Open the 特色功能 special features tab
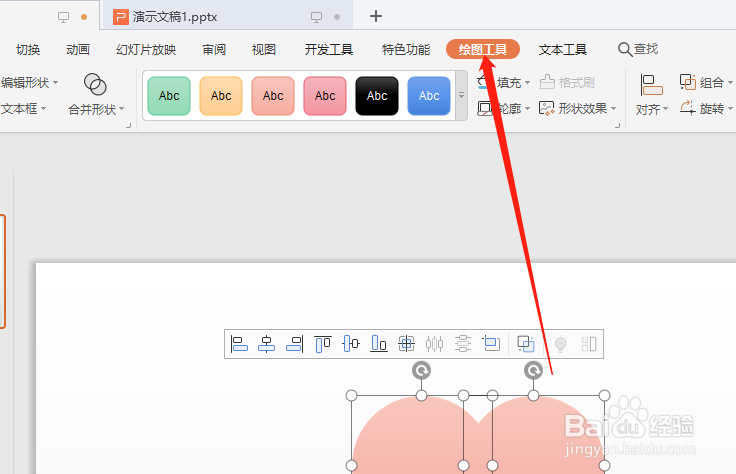736x474 pixels. point(406,49)
